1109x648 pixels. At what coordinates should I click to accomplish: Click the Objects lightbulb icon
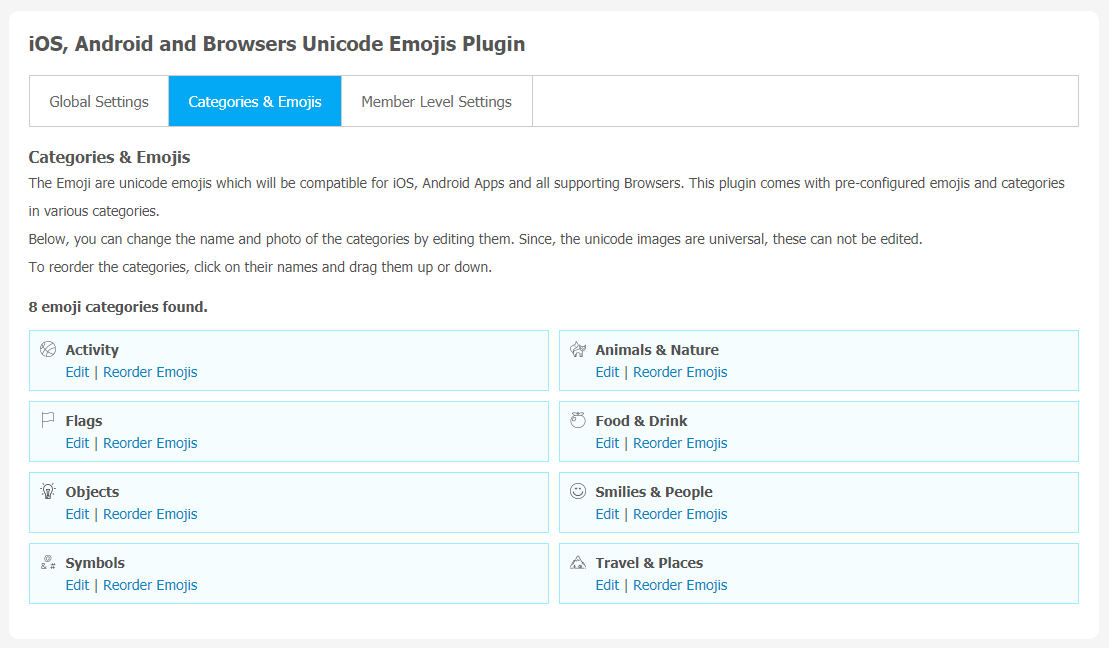[48, 490]
